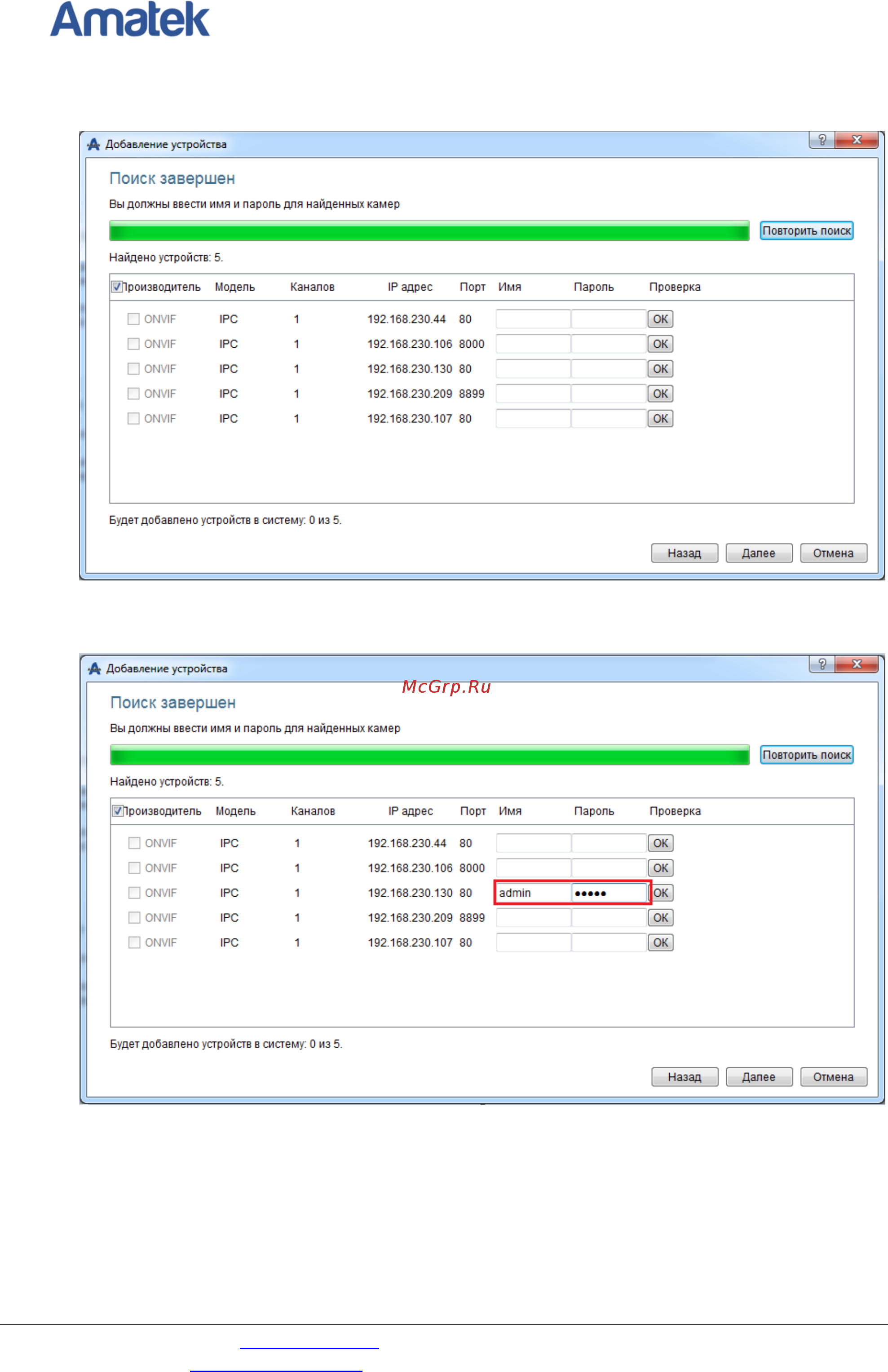888x1372 pixels.
Task: Click the Пароль field for 192.168.230.44 in upper dialog
Action: tap(609, 319)
